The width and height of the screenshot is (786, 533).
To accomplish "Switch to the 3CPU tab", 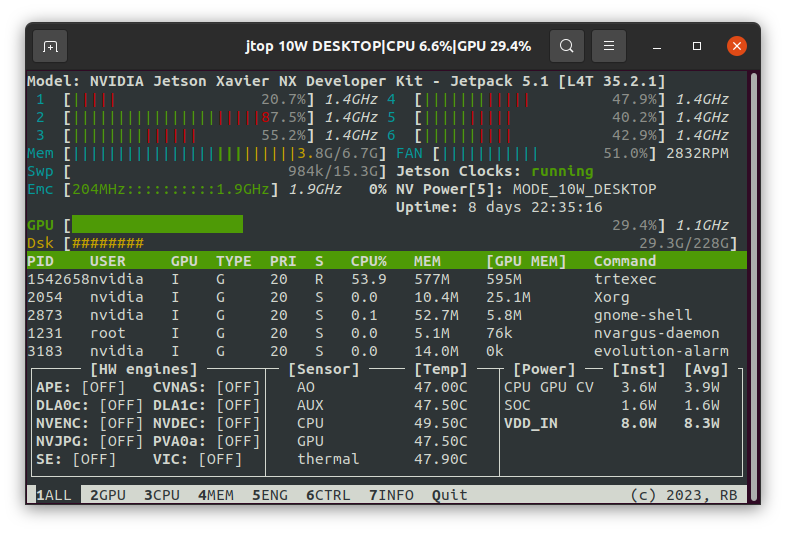I will tap(162, 495).
